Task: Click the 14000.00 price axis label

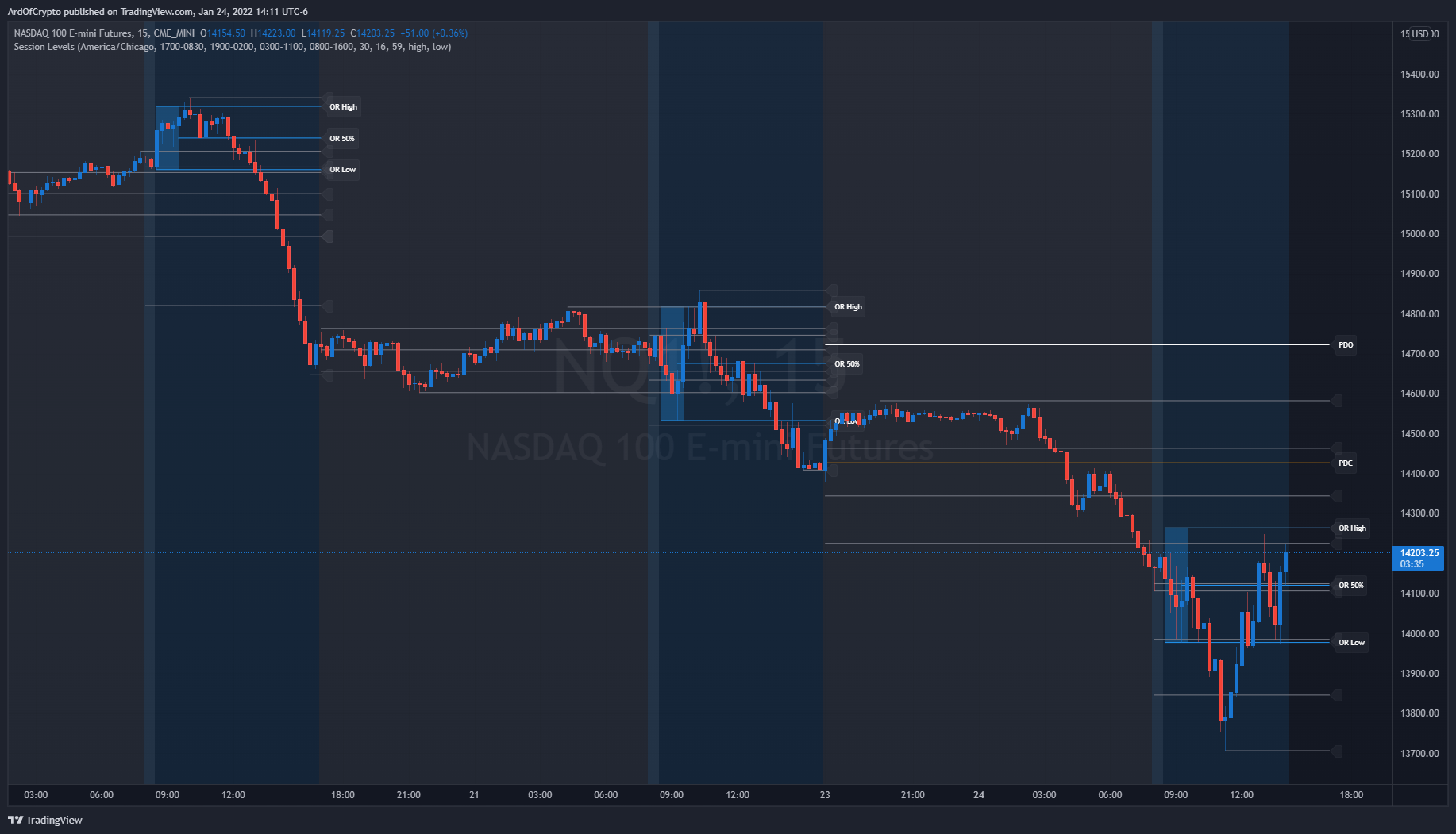Action: (x=1419, y=634)
